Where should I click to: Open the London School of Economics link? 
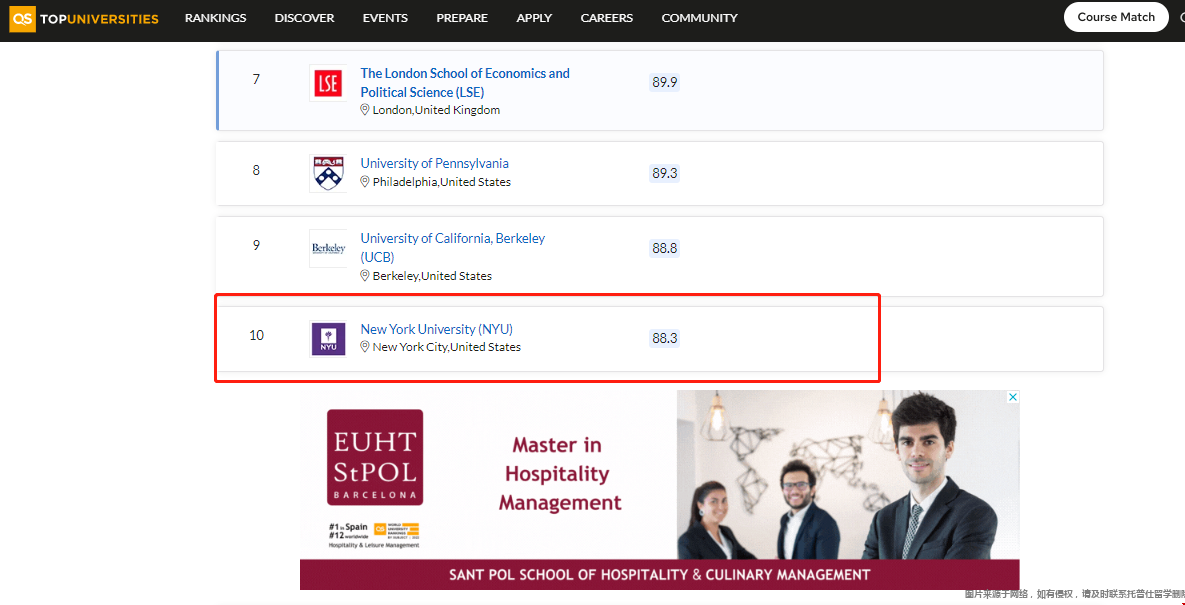(464, 82)
